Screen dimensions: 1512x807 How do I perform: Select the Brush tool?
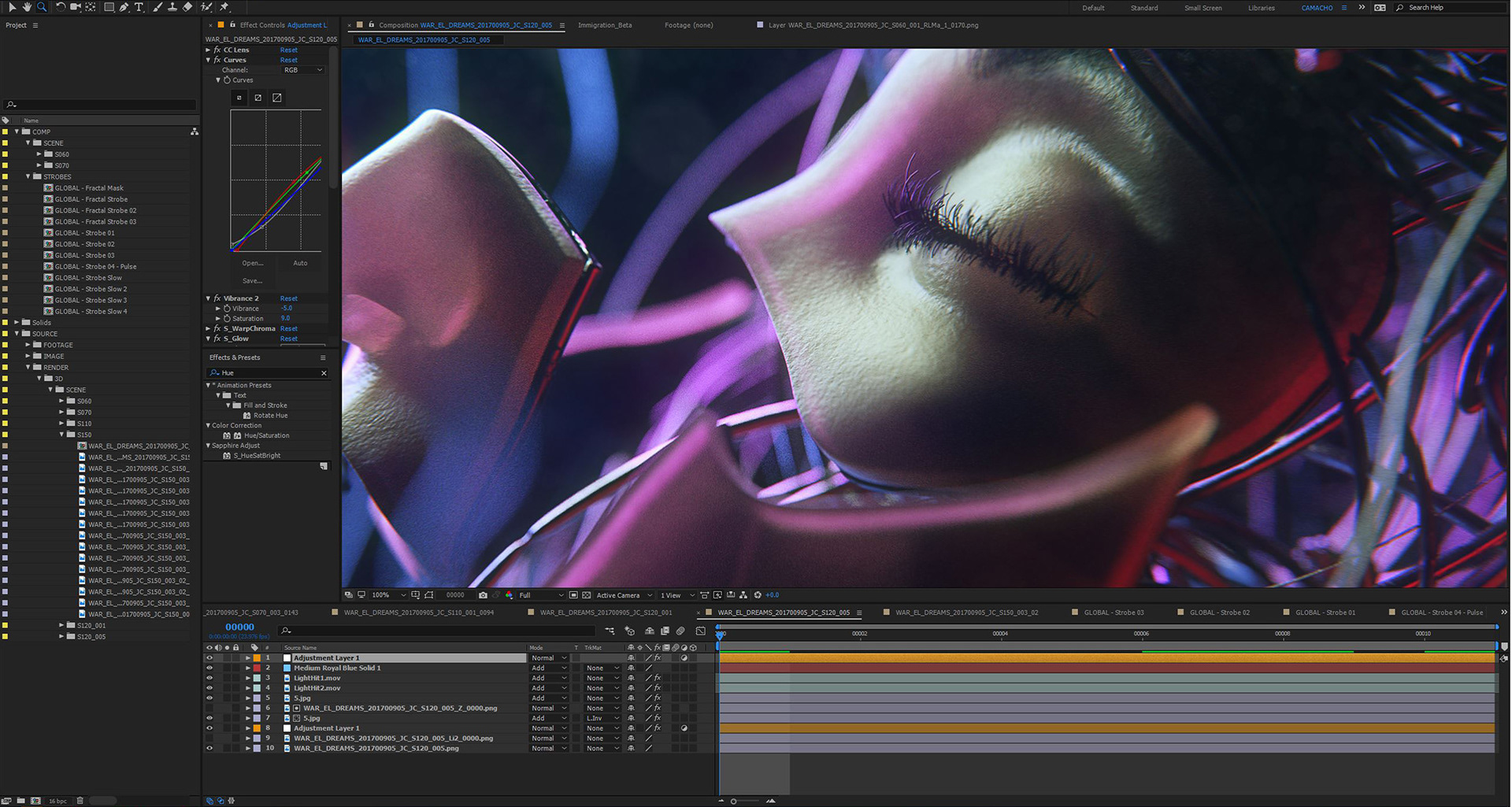pos(157,7)
